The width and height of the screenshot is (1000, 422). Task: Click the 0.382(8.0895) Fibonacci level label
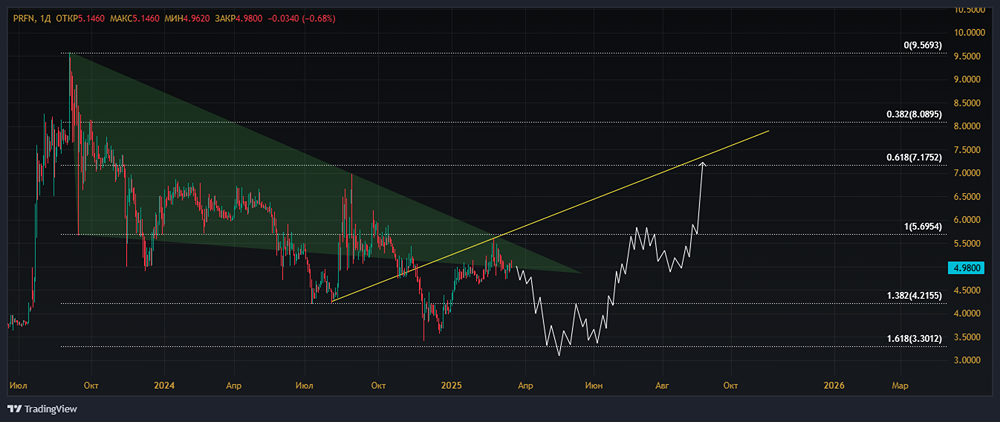tap(912, 115)
